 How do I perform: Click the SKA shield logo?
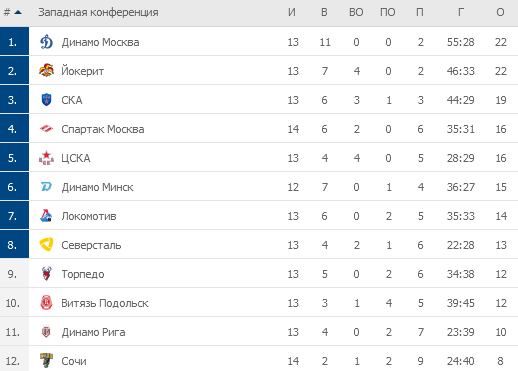pos(46,100)
